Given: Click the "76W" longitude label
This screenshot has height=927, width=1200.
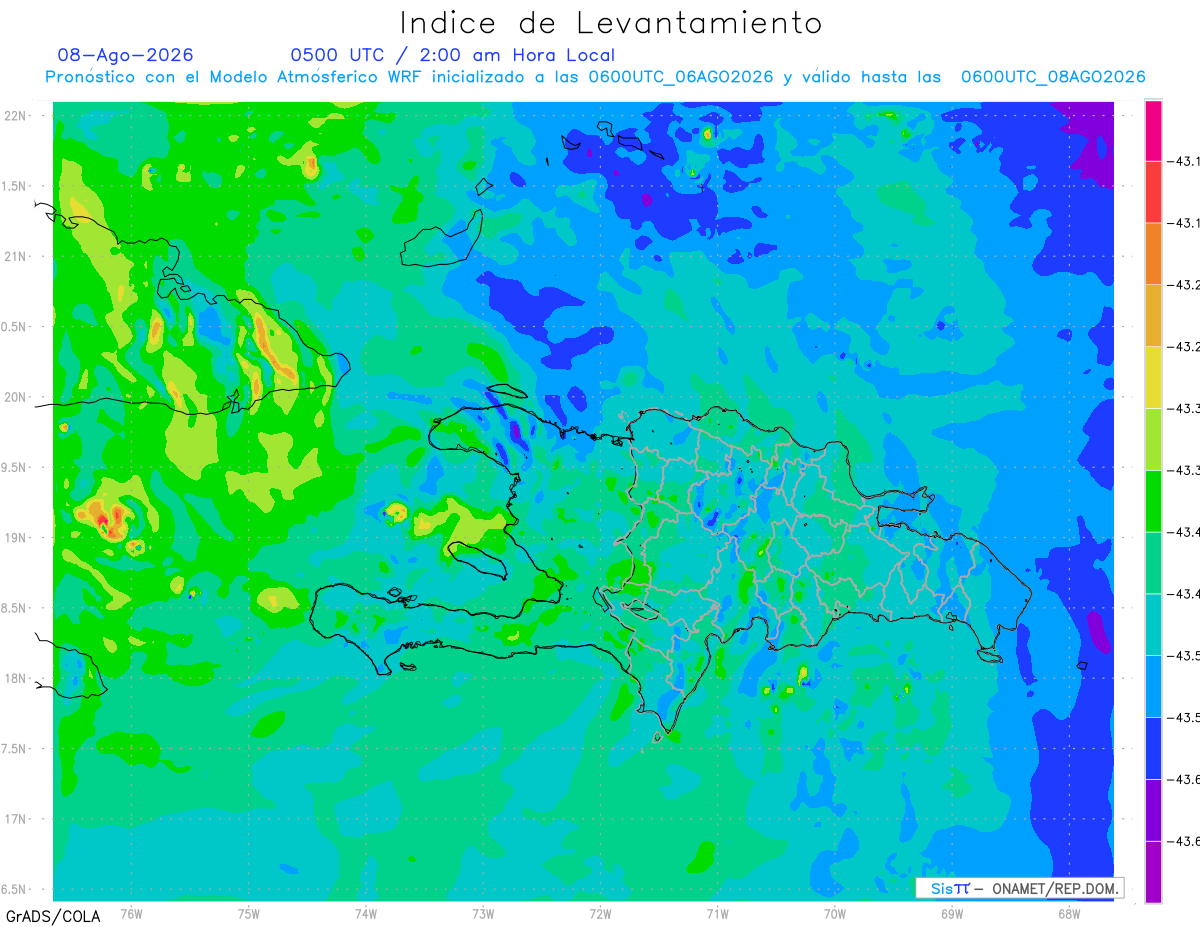Looking at the screenshot, I should click(x=131, y=914).
